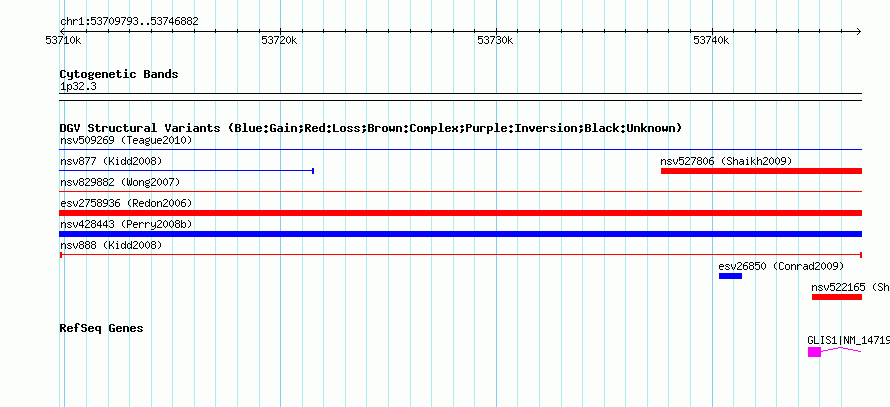The image size is (890, 407).
Task: Select the esv2758936 thick red bar
Action: point(461,213)
